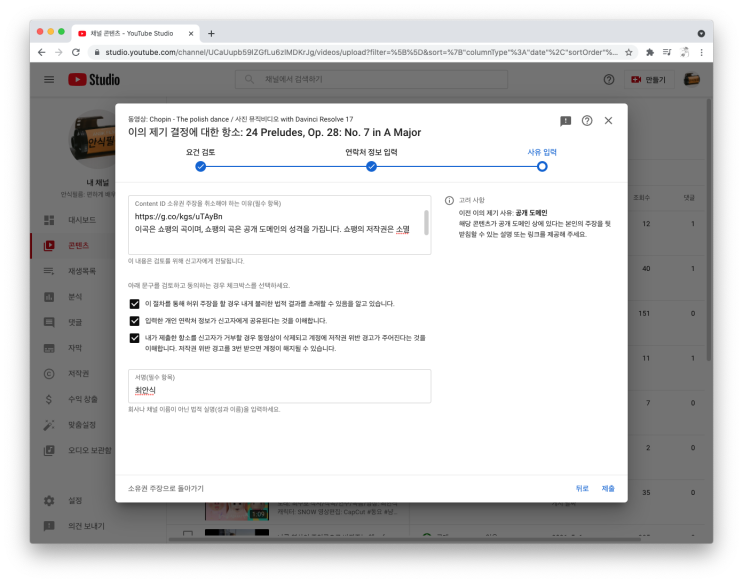Click the address bar URL
Screen dimensions: 743x583
point(361,52)
